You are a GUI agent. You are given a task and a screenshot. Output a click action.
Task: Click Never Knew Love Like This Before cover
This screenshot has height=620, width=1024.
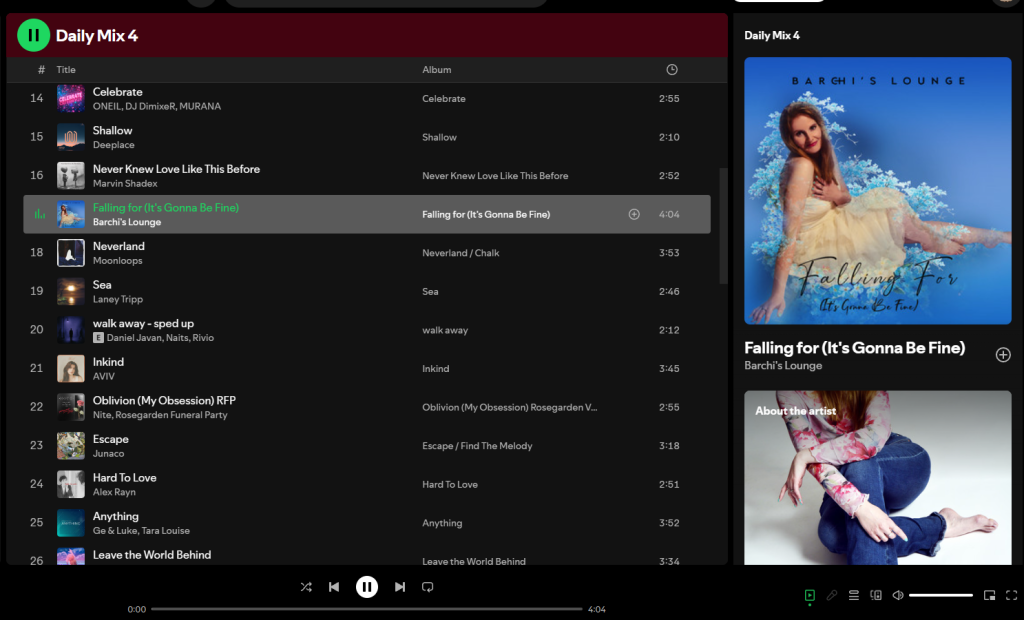pos(71,176)
